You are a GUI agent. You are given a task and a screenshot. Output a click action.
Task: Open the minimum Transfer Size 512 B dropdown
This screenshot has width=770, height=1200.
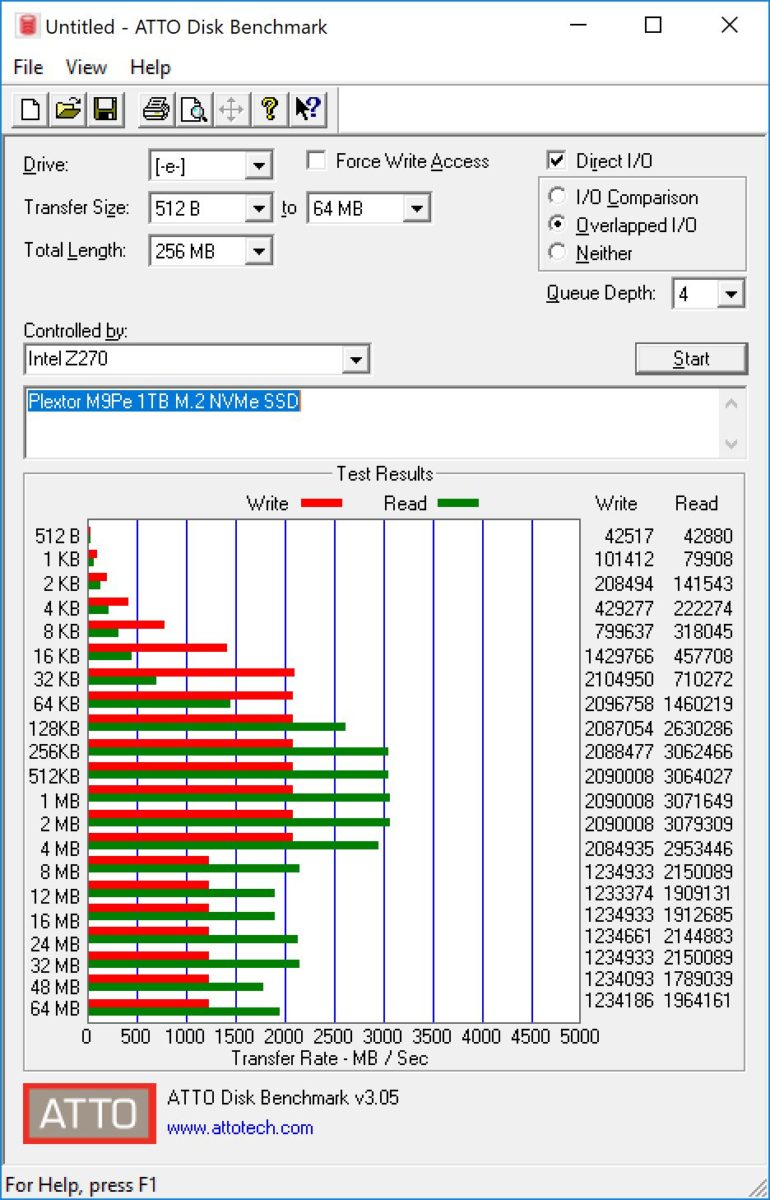[258, 208]
